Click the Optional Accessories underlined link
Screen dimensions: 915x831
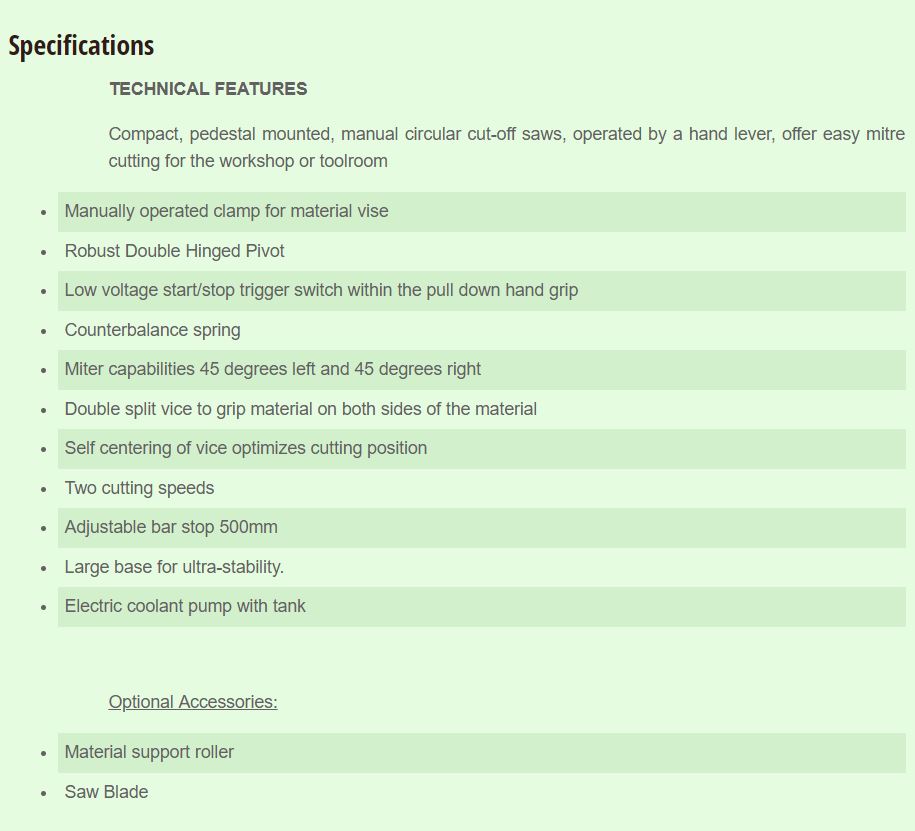pos(193,701)
